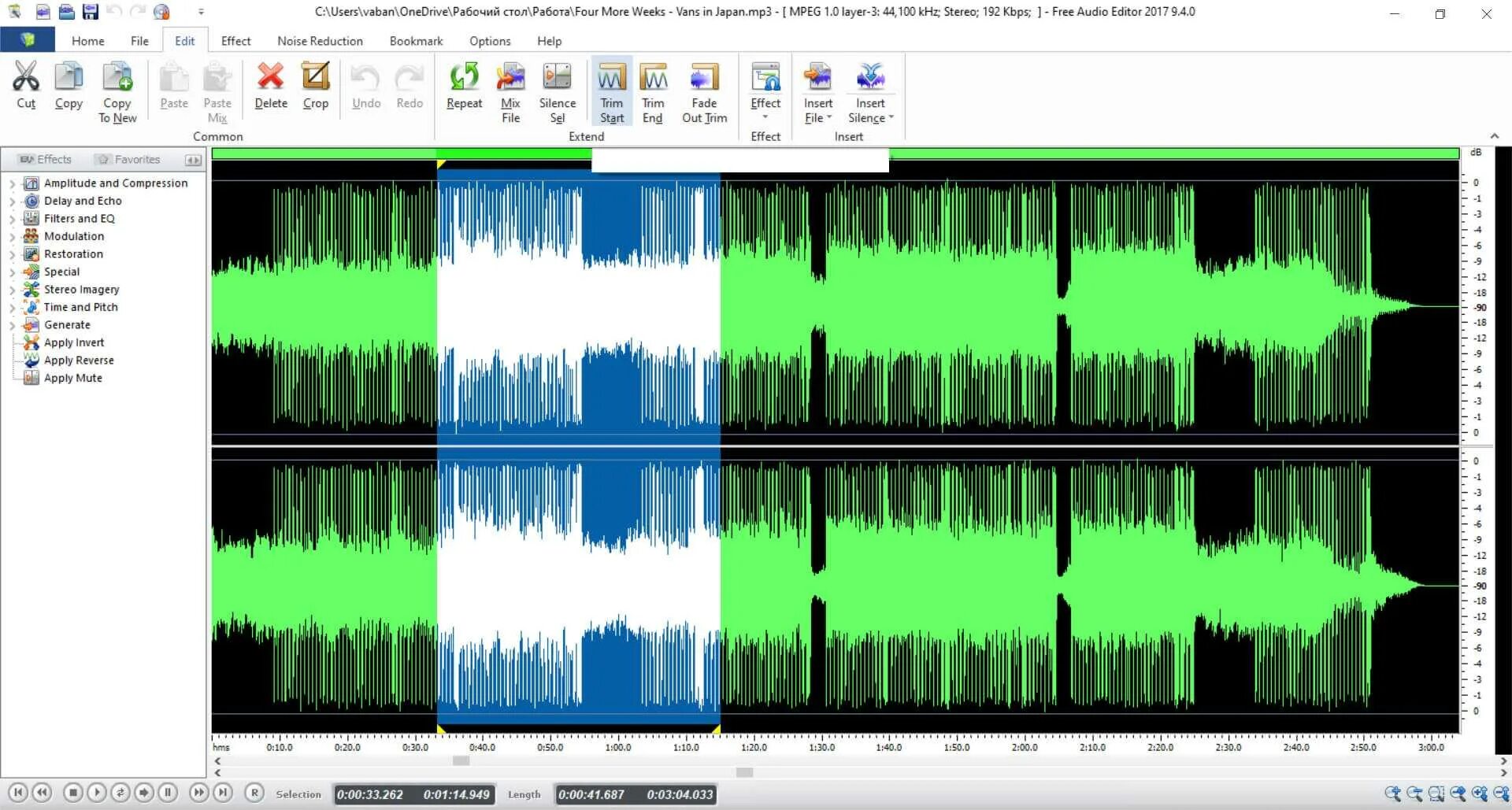This screenshot has width=1512, height=810.
Task: Click the Repeat tool icon
Action: [464, 85]
